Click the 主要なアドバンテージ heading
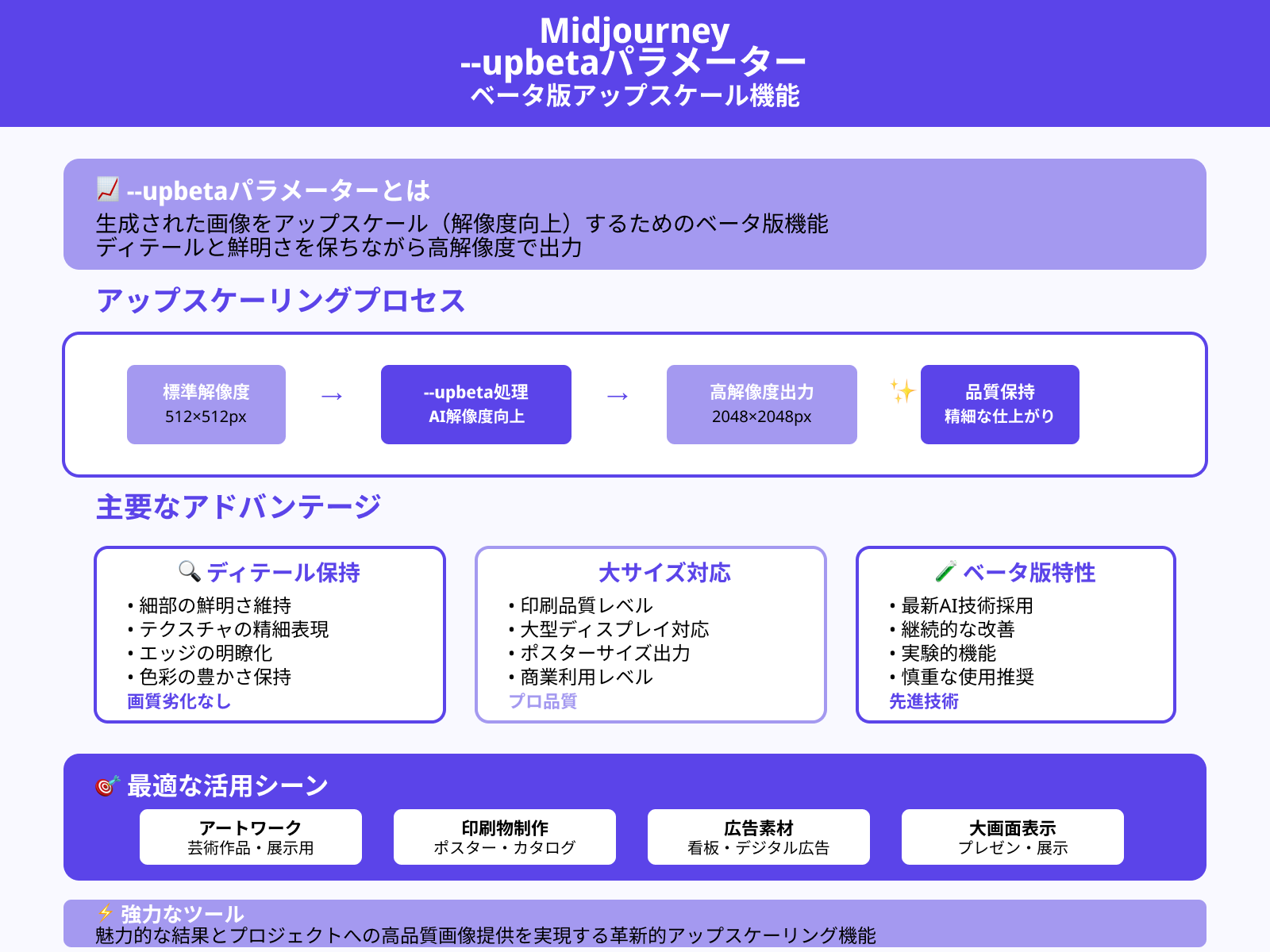 coord(239,507)
